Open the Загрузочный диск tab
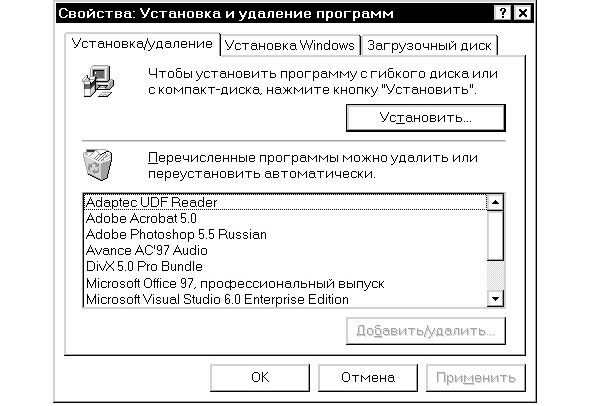The width and height of the screenshot is (591, 406). tap(429, 45)
